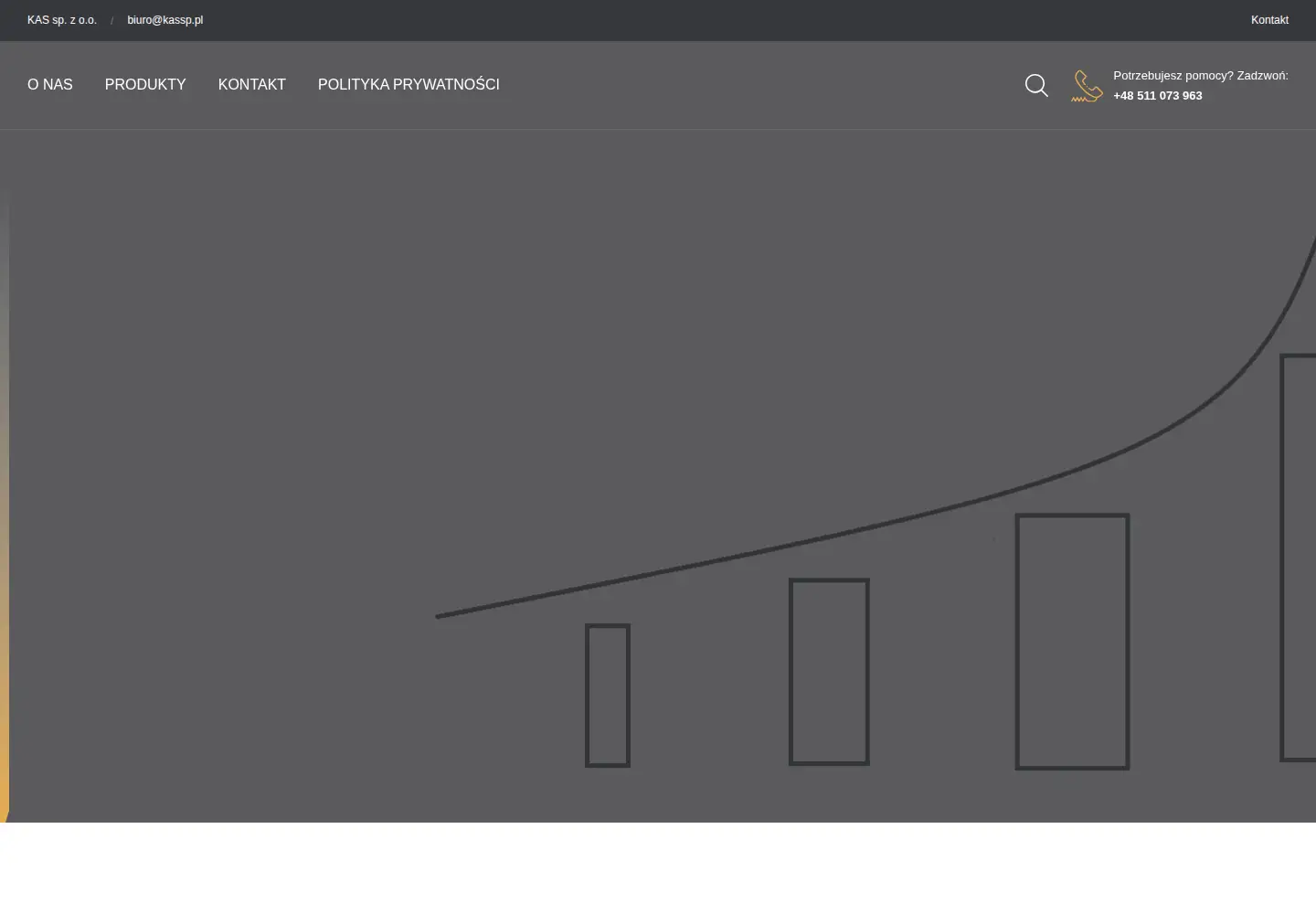Call the +48 511 073 963 number

click(1158, 96)
